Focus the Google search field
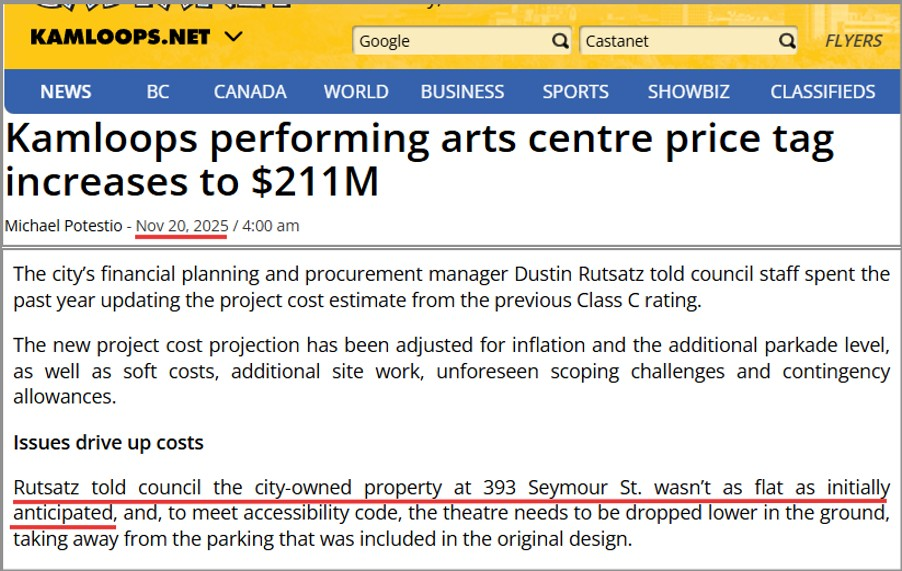Image resolution: width=902 pixels, height=571 pixels. click(x=450, y=41)
